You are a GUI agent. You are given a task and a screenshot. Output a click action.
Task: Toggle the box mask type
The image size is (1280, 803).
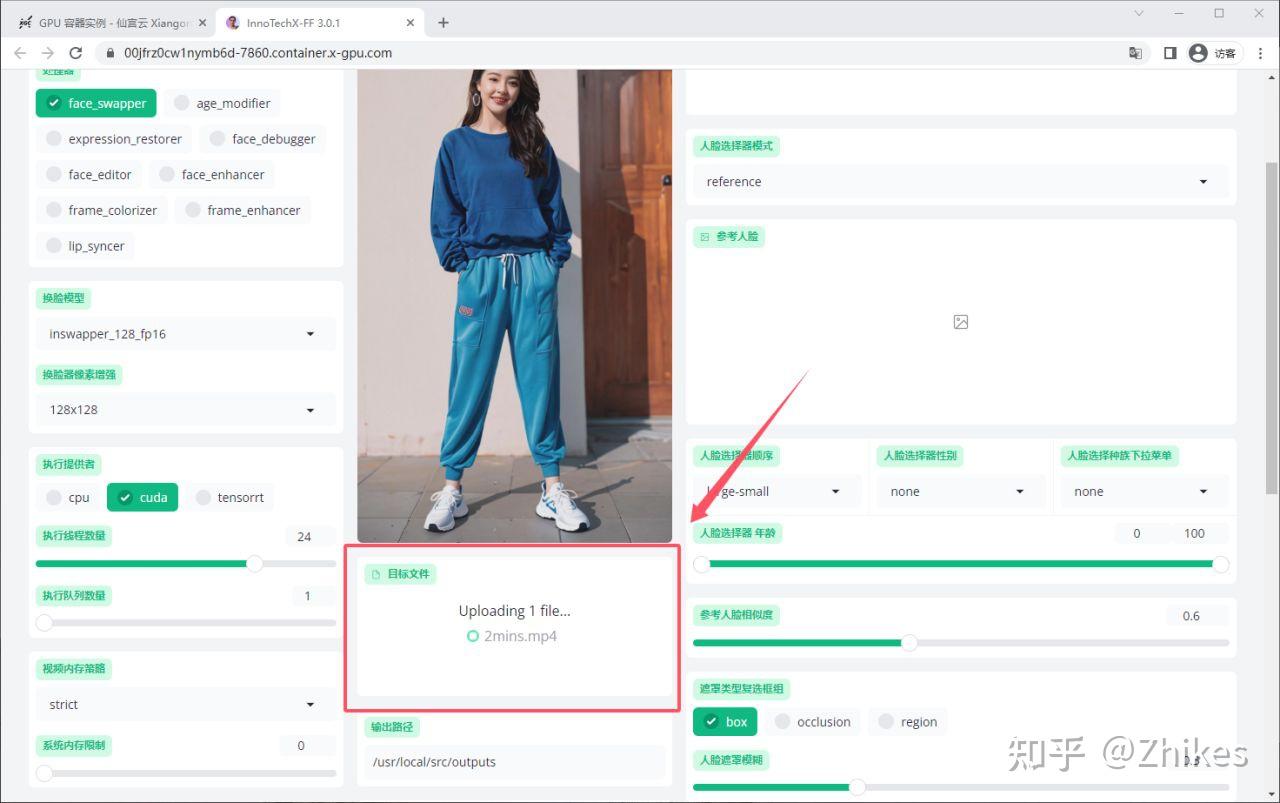click(725, 722)
